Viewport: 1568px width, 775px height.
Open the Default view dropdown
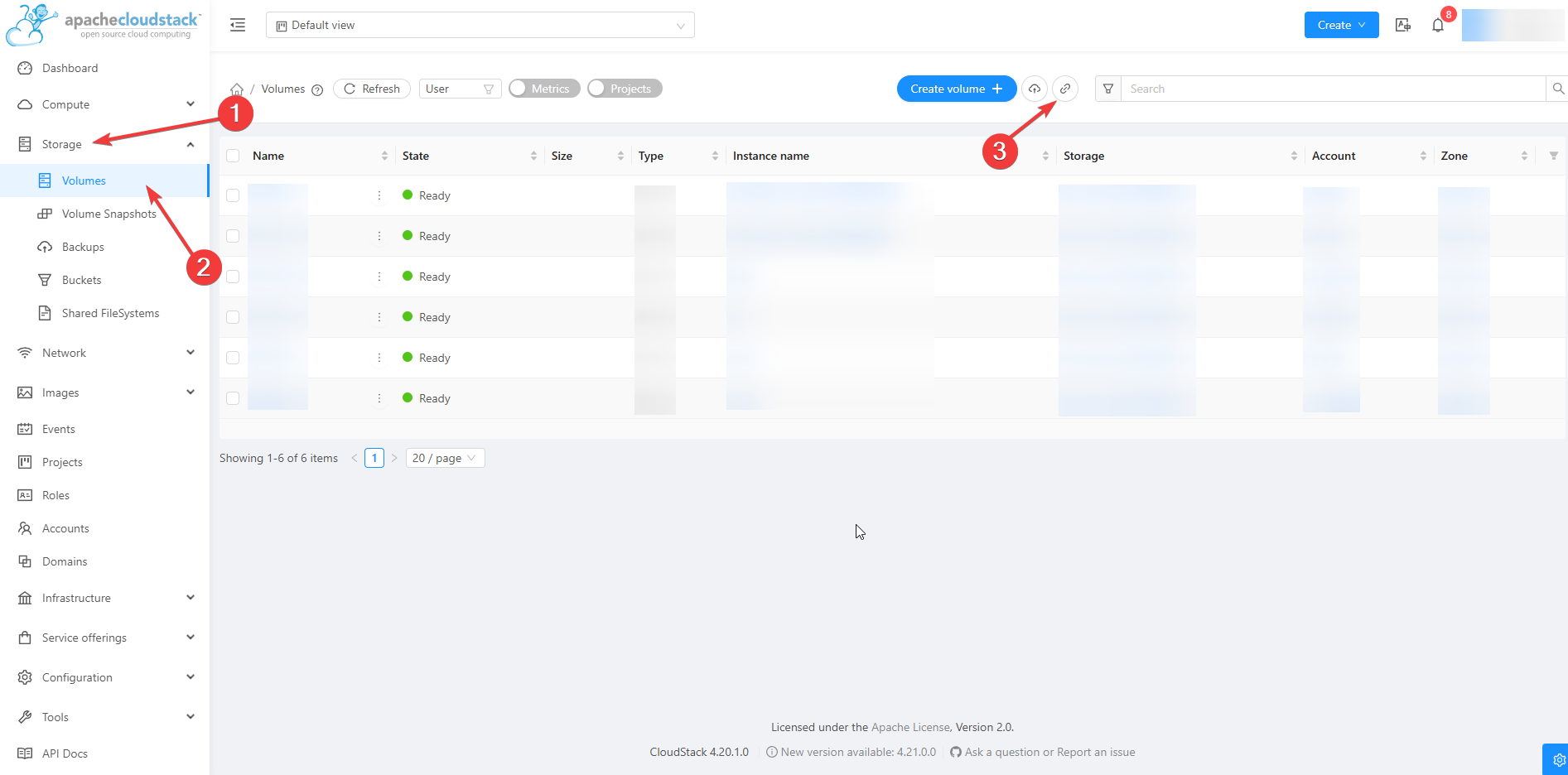click(x=480, y=26)
